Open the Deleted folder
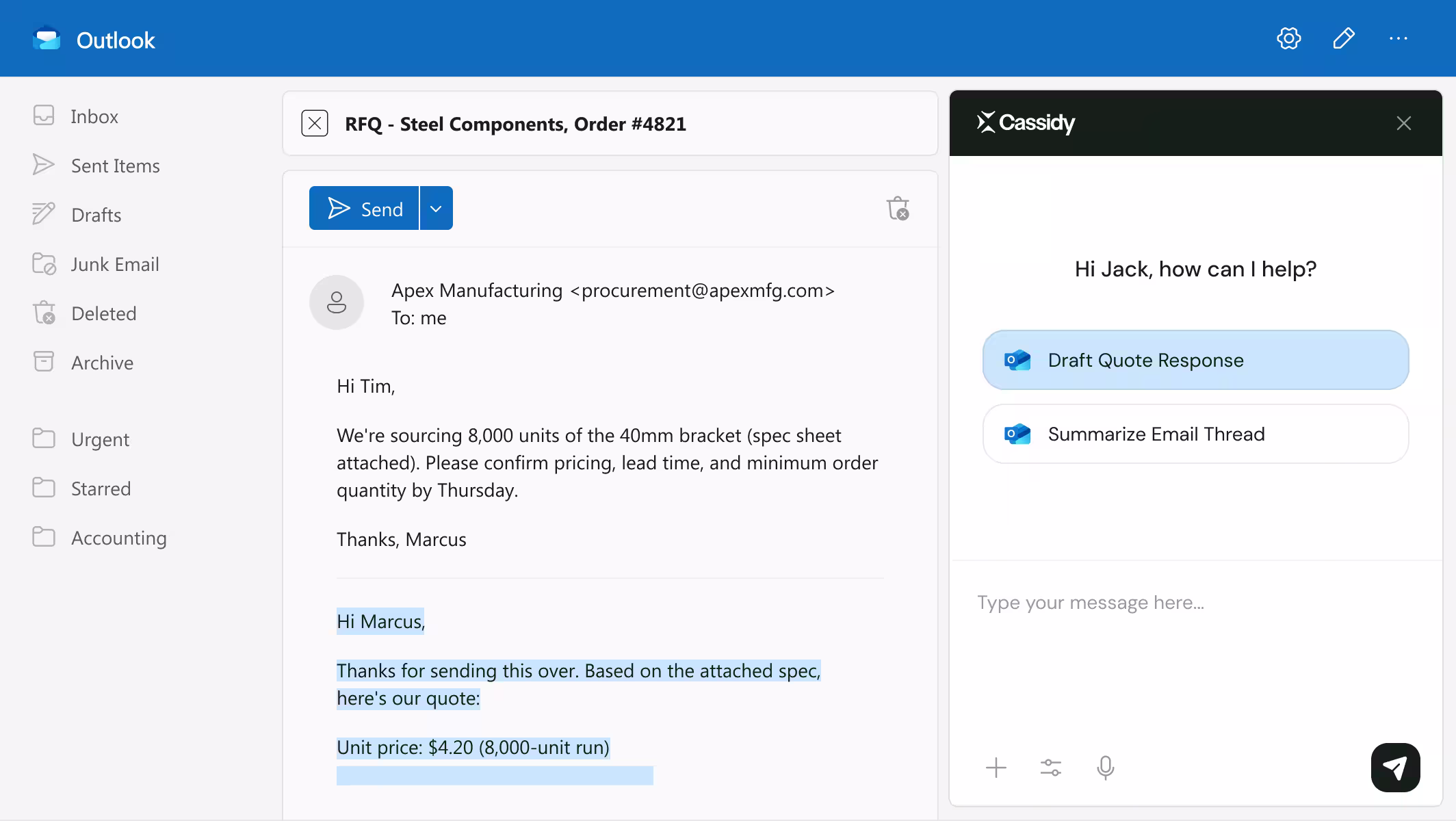 pyautogui.click(x=85, y=313)
